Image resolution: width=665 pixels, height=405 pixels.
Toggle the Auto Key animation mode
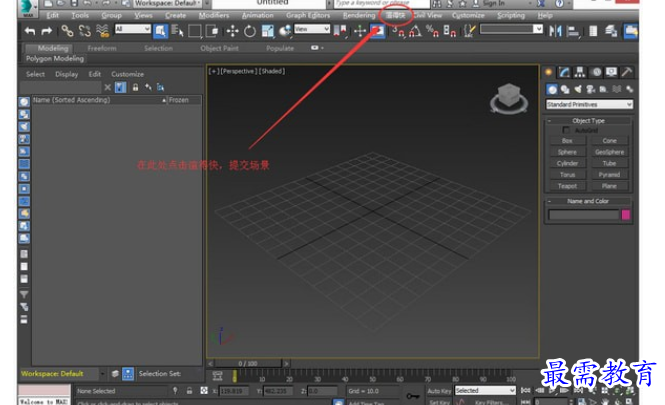439,391
